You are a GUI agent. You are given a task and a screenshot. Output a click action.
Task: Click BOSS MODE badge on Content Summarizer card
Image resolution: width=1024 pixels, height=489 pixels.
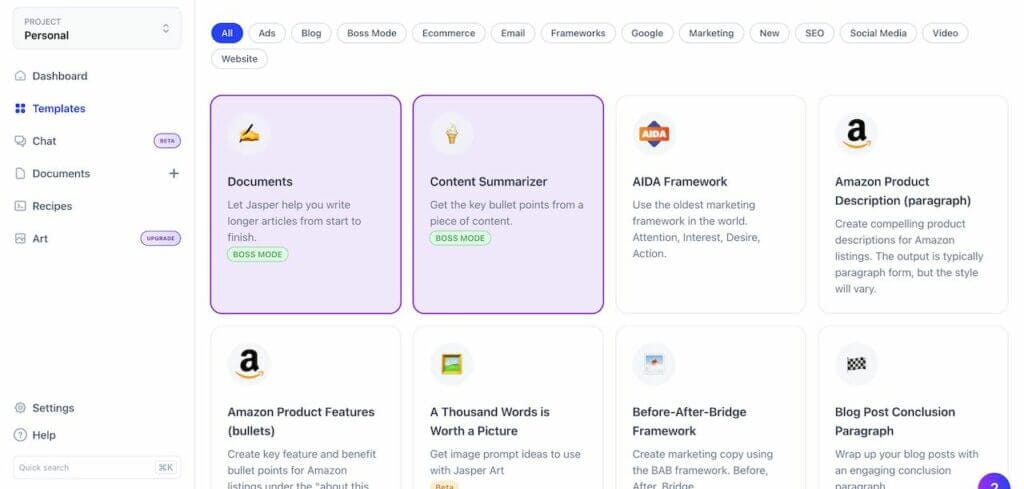click(460, 238)
